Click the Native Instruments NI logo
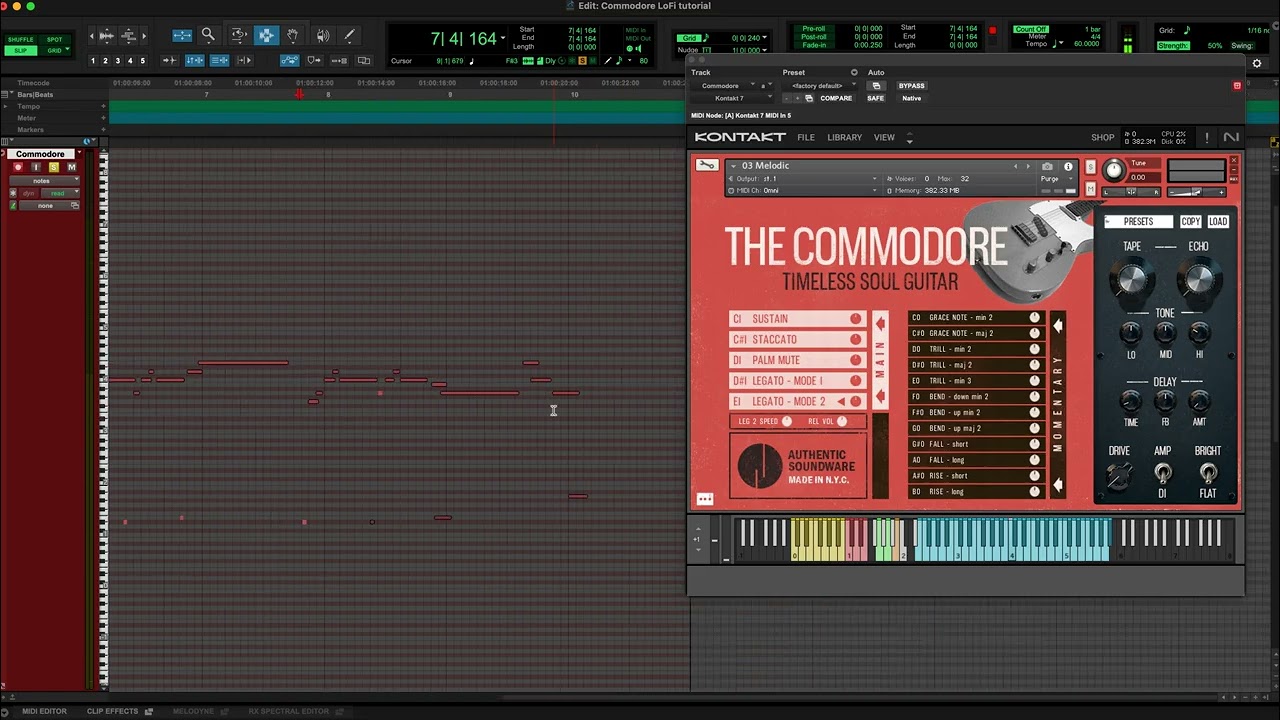The image size is (1280, 720). click(x=1231, y=137)
